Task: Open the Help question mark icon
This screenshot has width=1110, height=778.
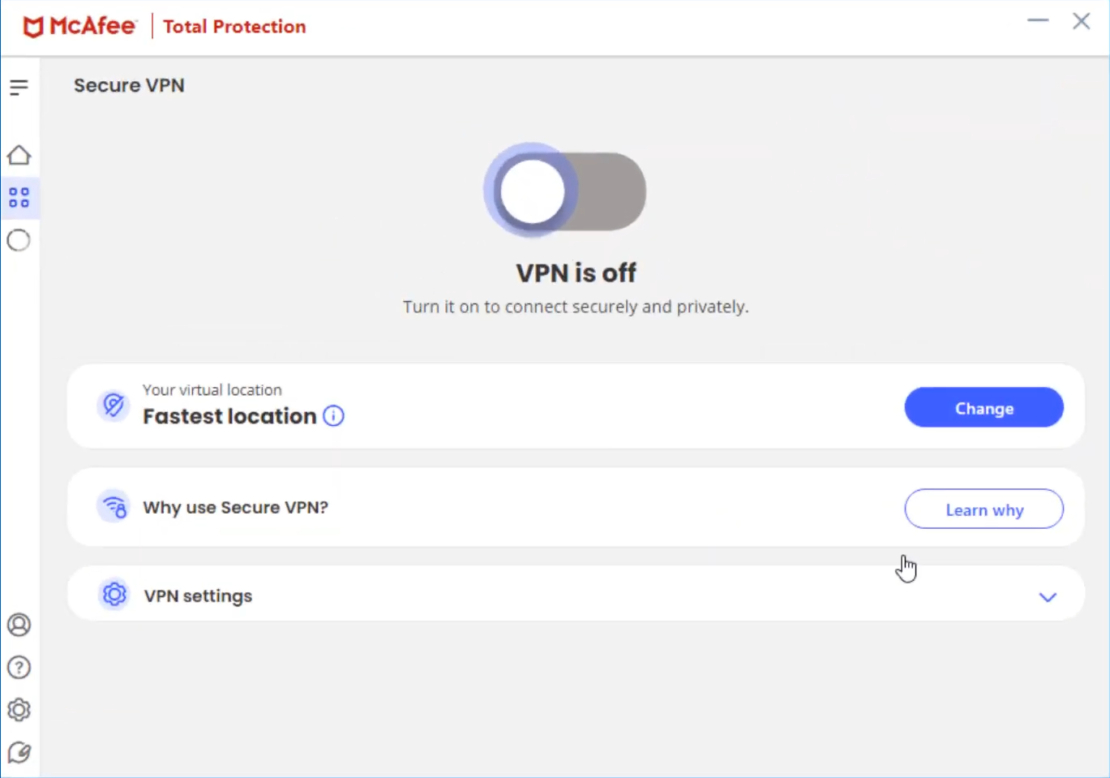Action: click(x=19, y=667)
